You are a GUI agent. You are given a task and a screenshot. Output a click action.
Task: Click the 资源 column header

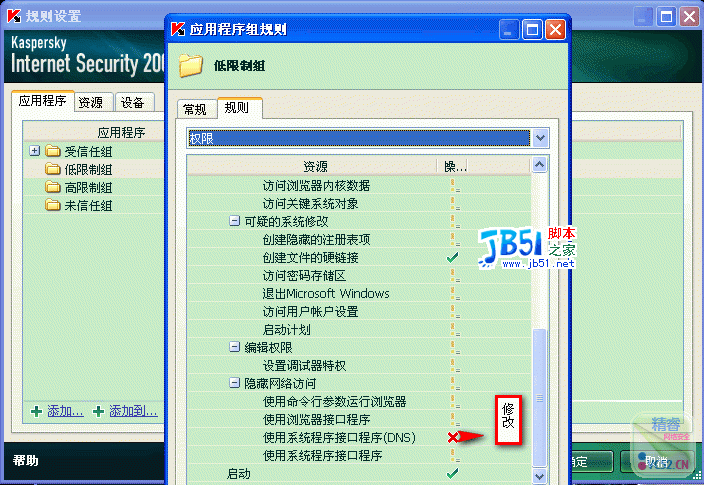pyautogui.click(x=312, y=166)
